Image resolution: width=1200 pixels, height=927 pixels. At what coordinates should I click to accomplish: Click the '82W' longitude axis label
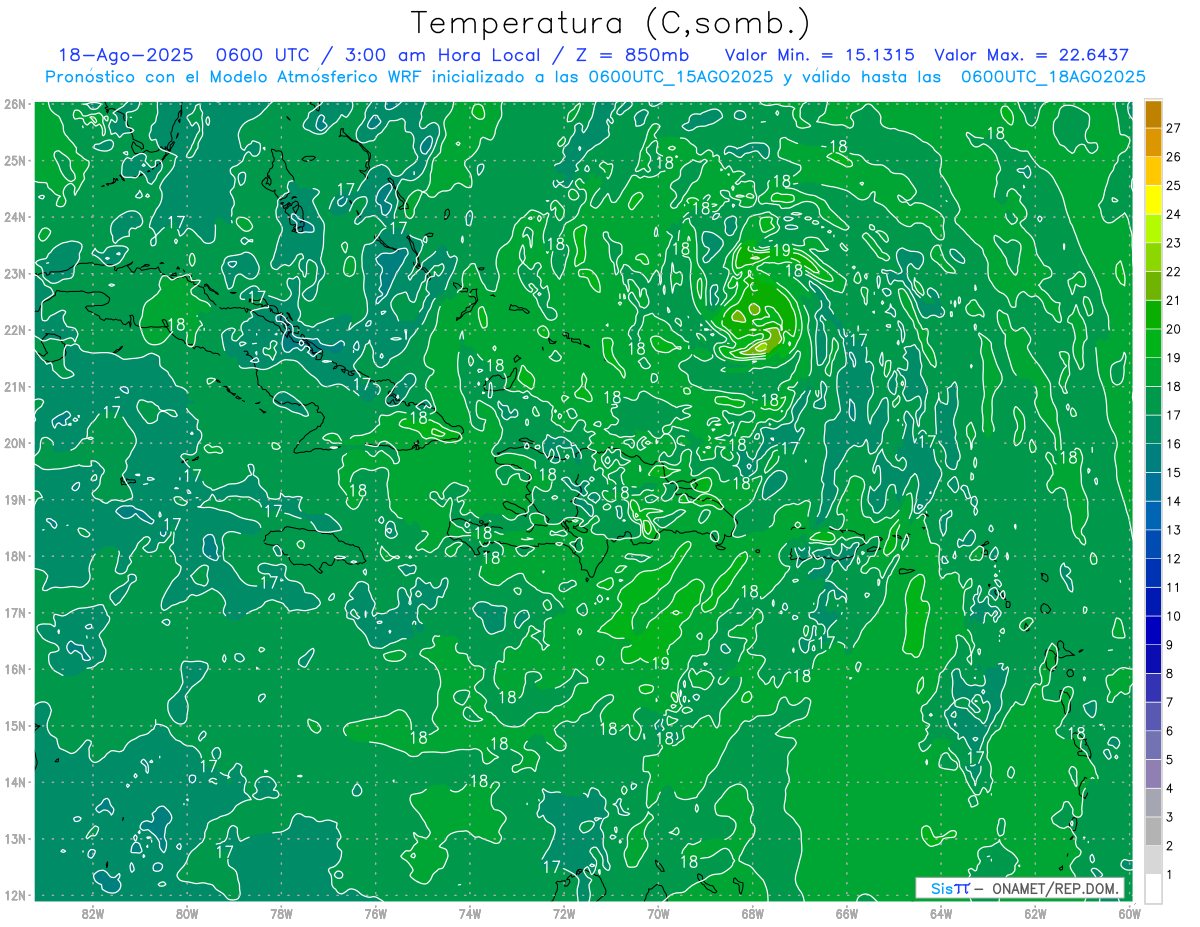tap(93, 913)
